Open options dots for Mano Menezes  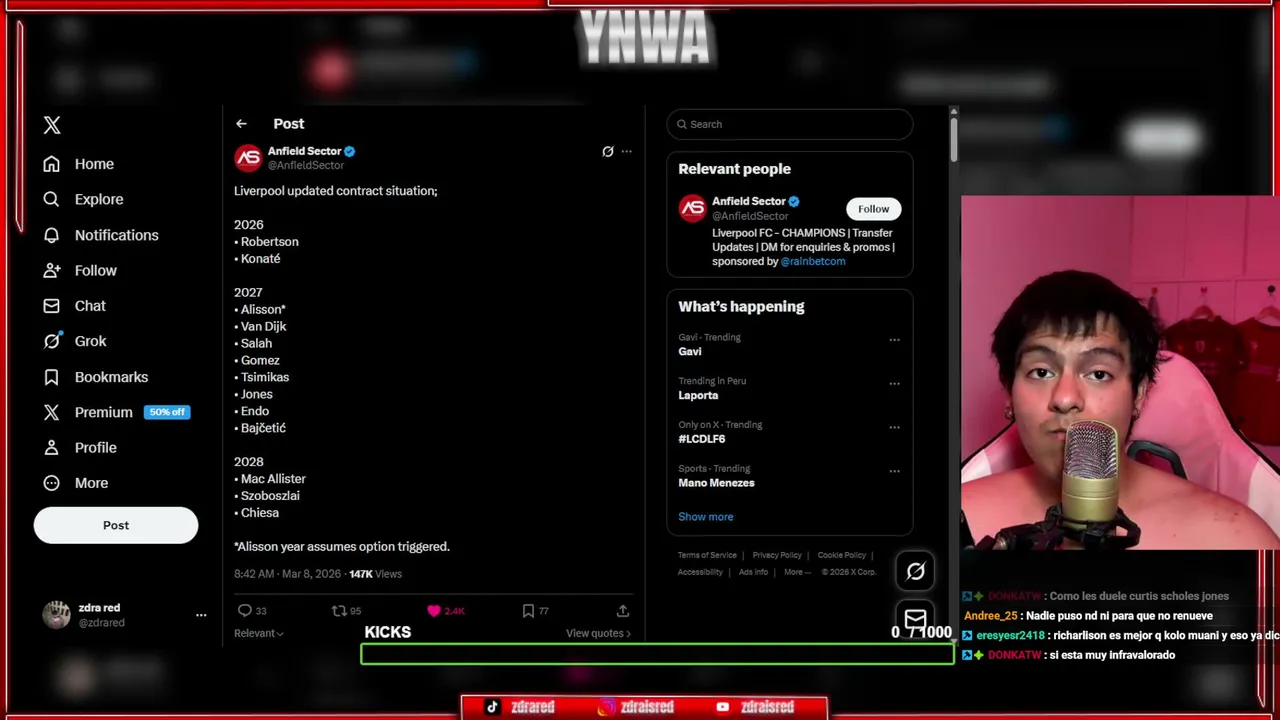(895, 471)
